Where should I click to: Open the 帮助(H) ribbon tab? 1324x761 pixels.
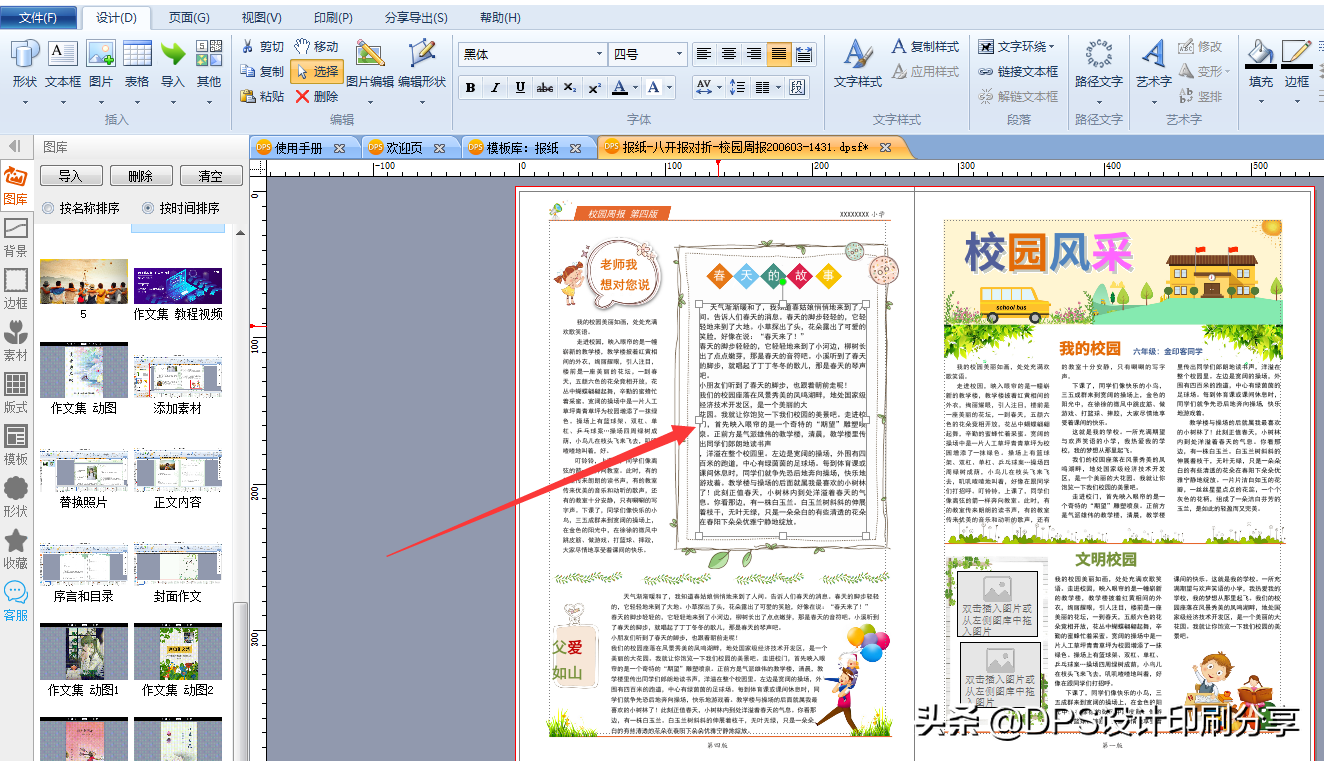pos(500,18)
